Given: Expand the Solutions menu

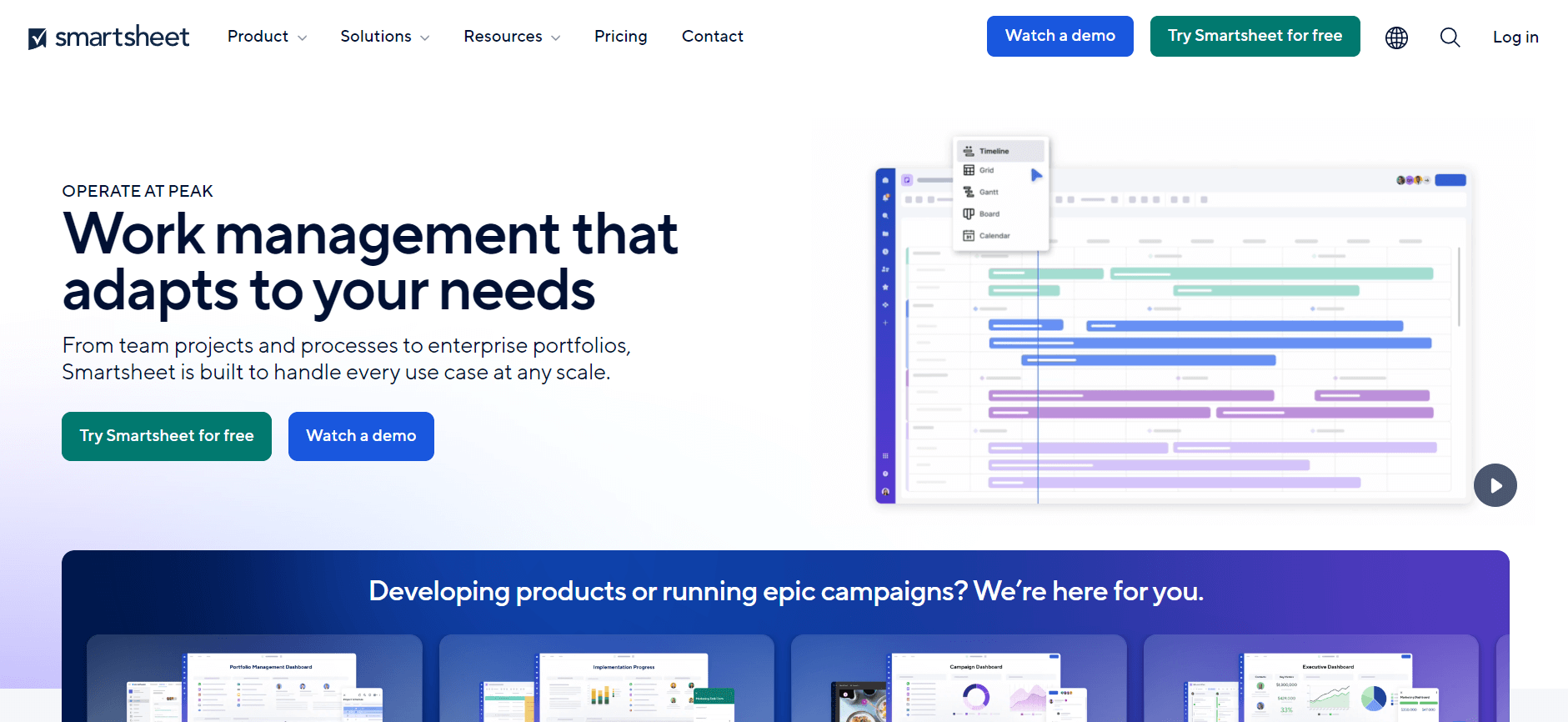Looking at the screenshot, I should [x=385, y=37].
